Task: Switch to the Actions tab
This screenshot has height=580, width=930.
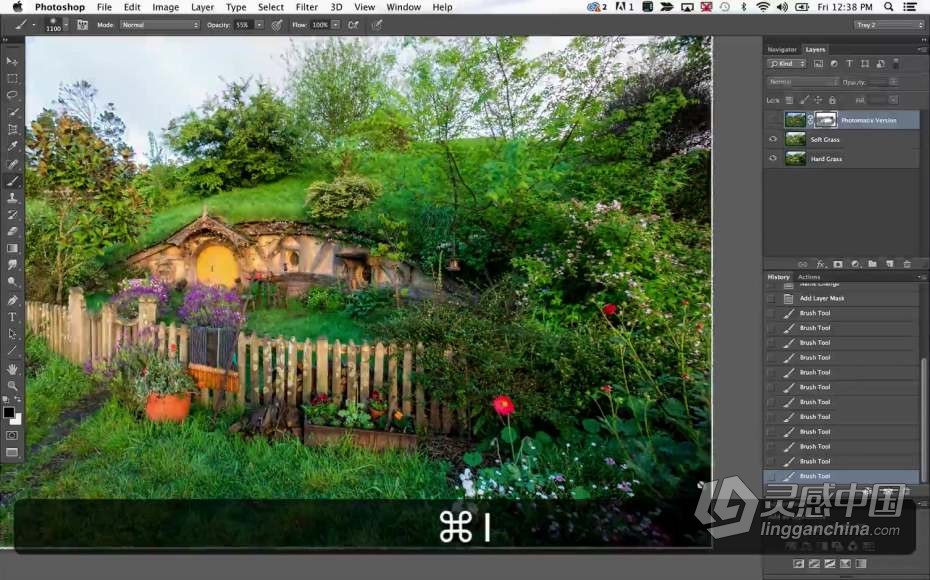Action: coord(809,277)
